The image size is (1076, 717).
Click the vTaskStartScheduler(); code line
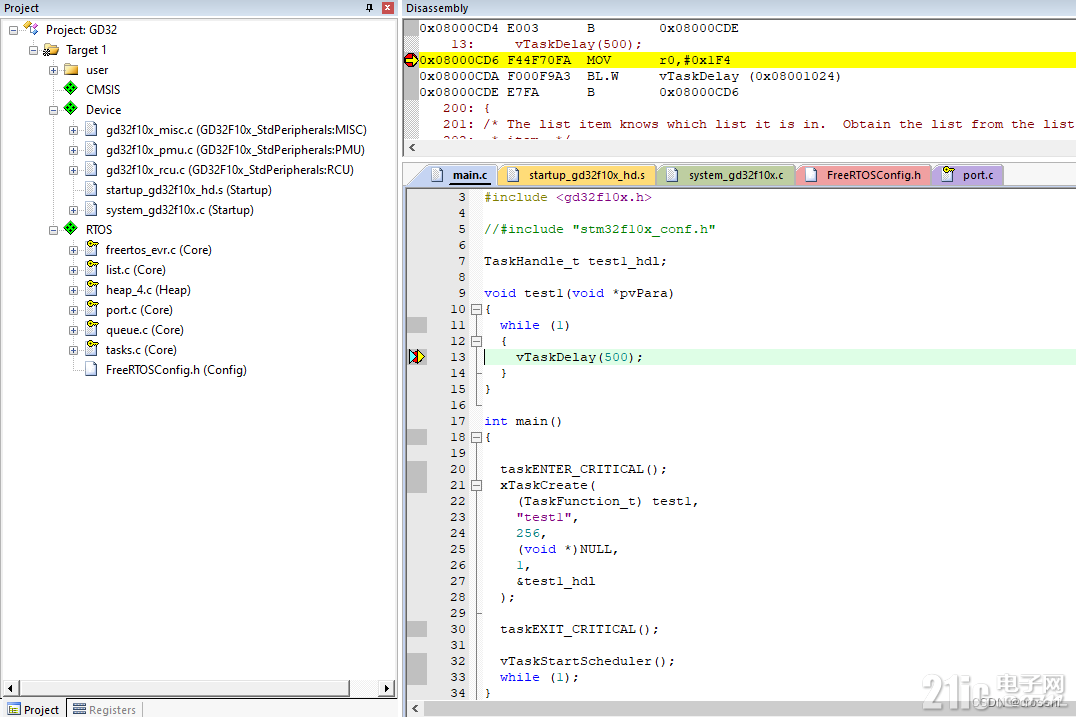pyautogui.click(x=587, y=661)
